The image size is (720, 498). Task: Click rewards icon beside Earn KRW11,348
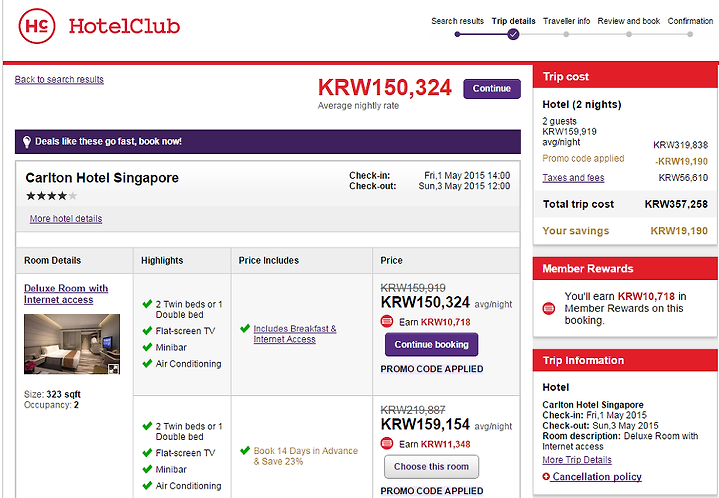coord(387,443)
